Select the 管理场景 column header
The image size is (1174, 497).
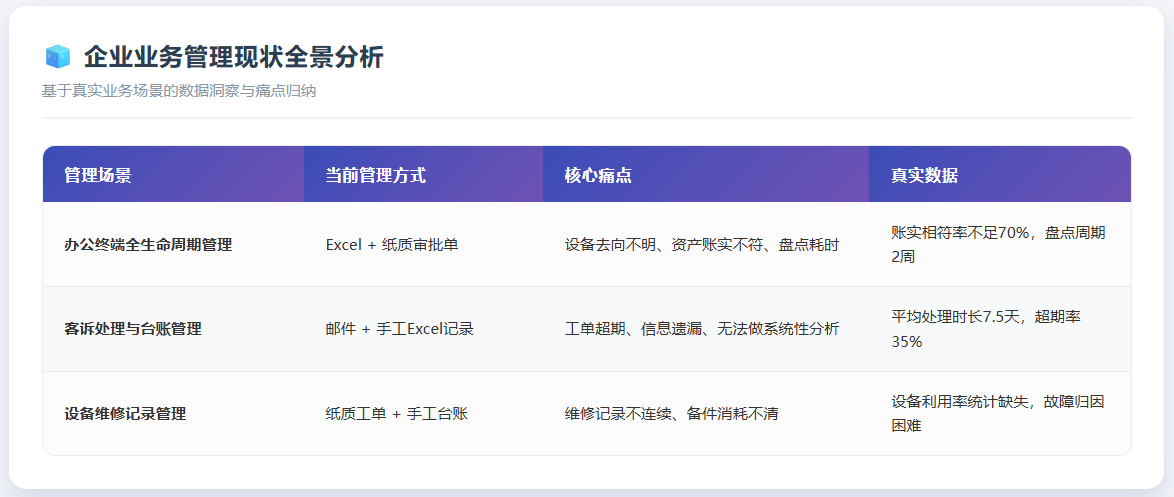(174, 175)
